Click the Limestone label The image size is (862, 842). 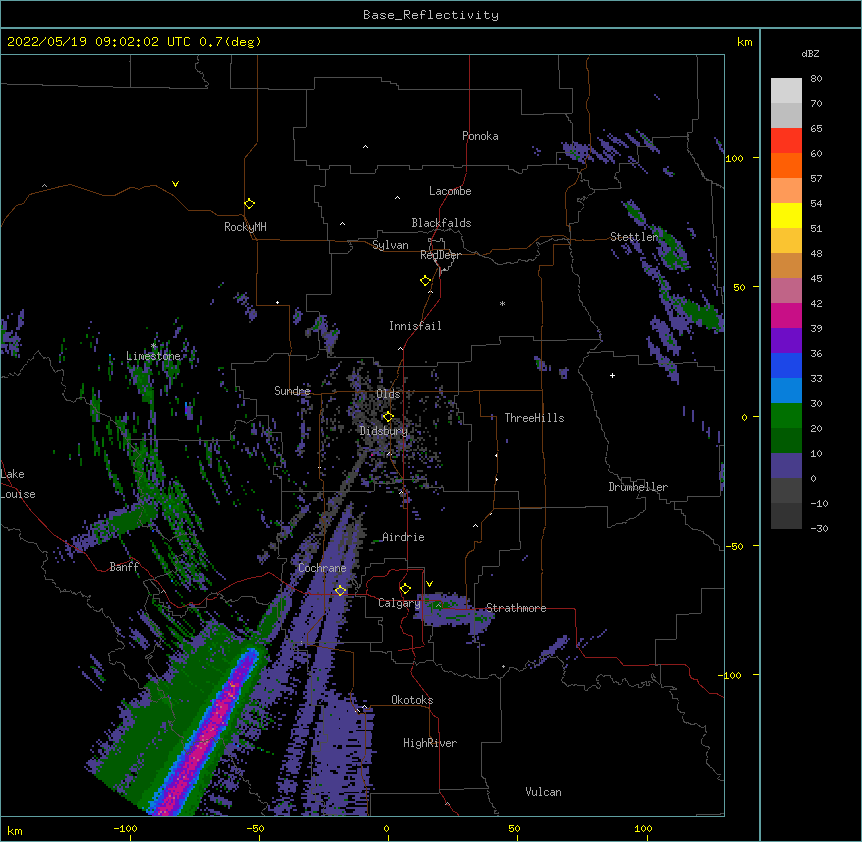pos(153,356)
